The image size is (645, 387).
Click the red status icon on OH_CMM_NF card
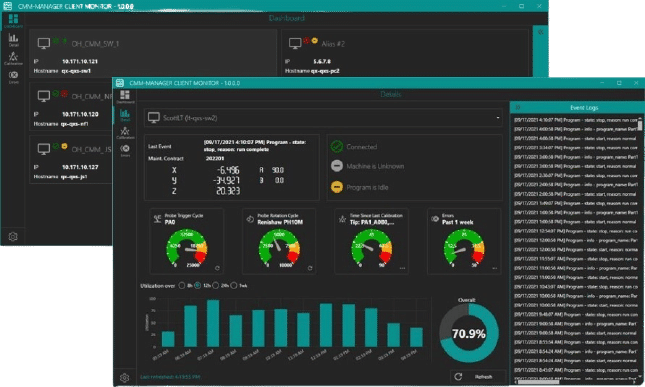(x=64, y=93)
